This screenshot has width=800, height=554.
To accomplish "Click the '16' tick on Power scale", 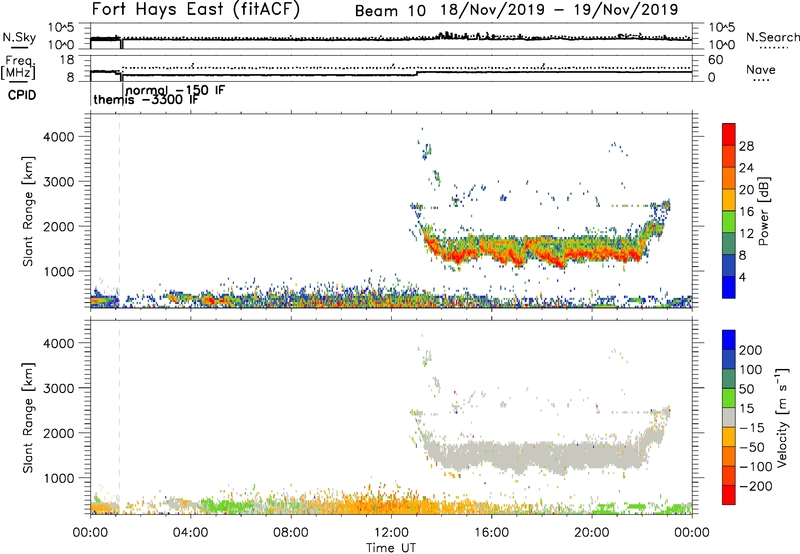I will 746,212.
